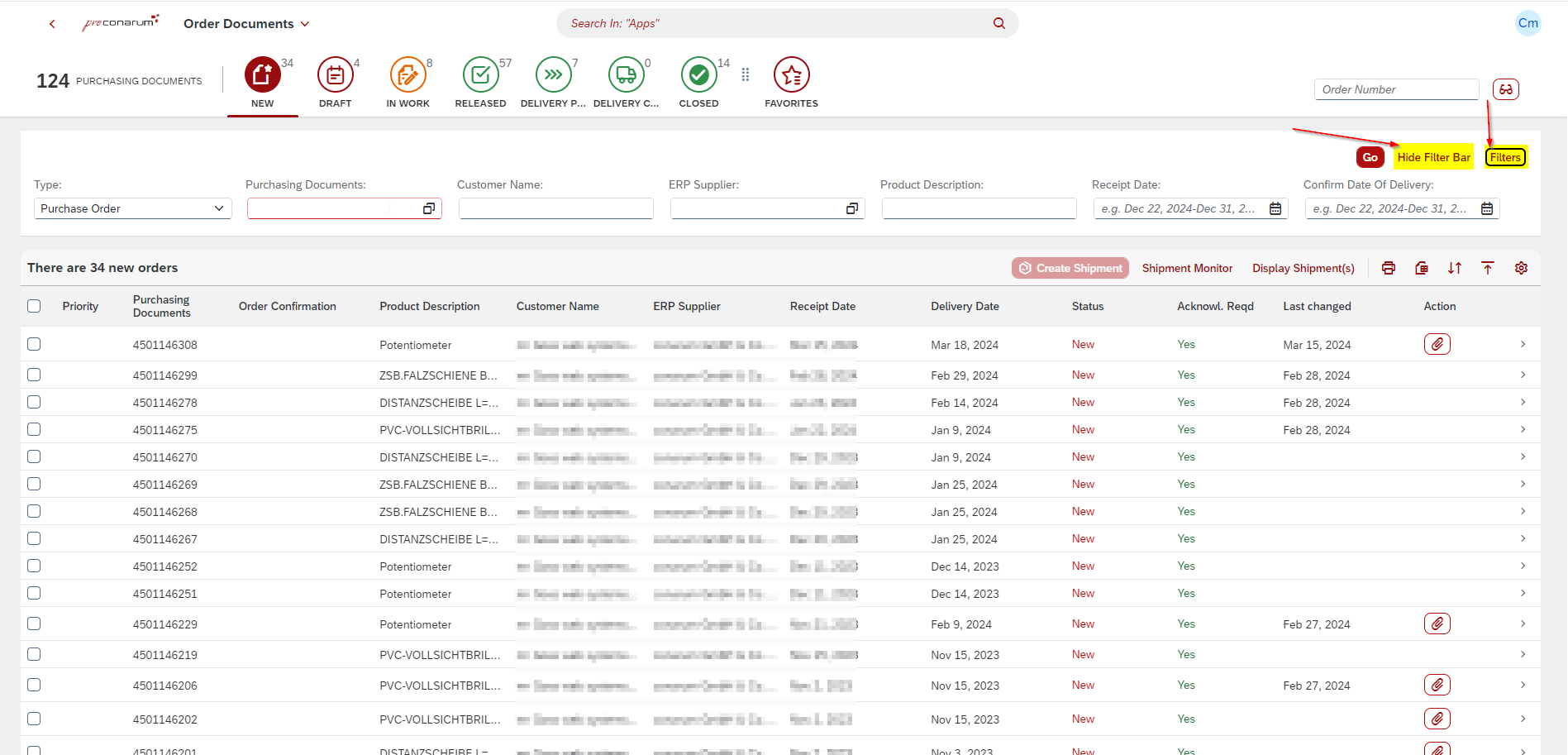Open value help for Purchasing Documents field

428,208
